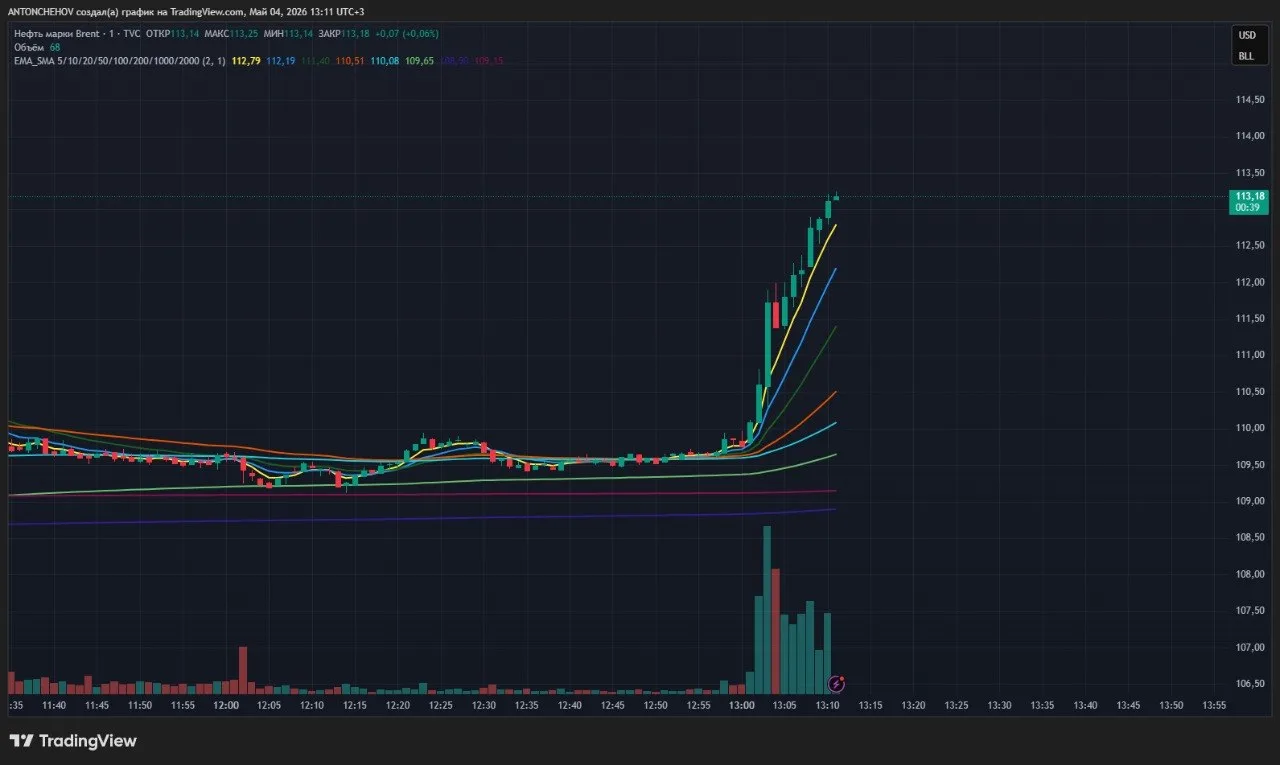Click the МИН low value 113,14
The height and width of the screenshot is (765, 1280).
coord(298,33)
